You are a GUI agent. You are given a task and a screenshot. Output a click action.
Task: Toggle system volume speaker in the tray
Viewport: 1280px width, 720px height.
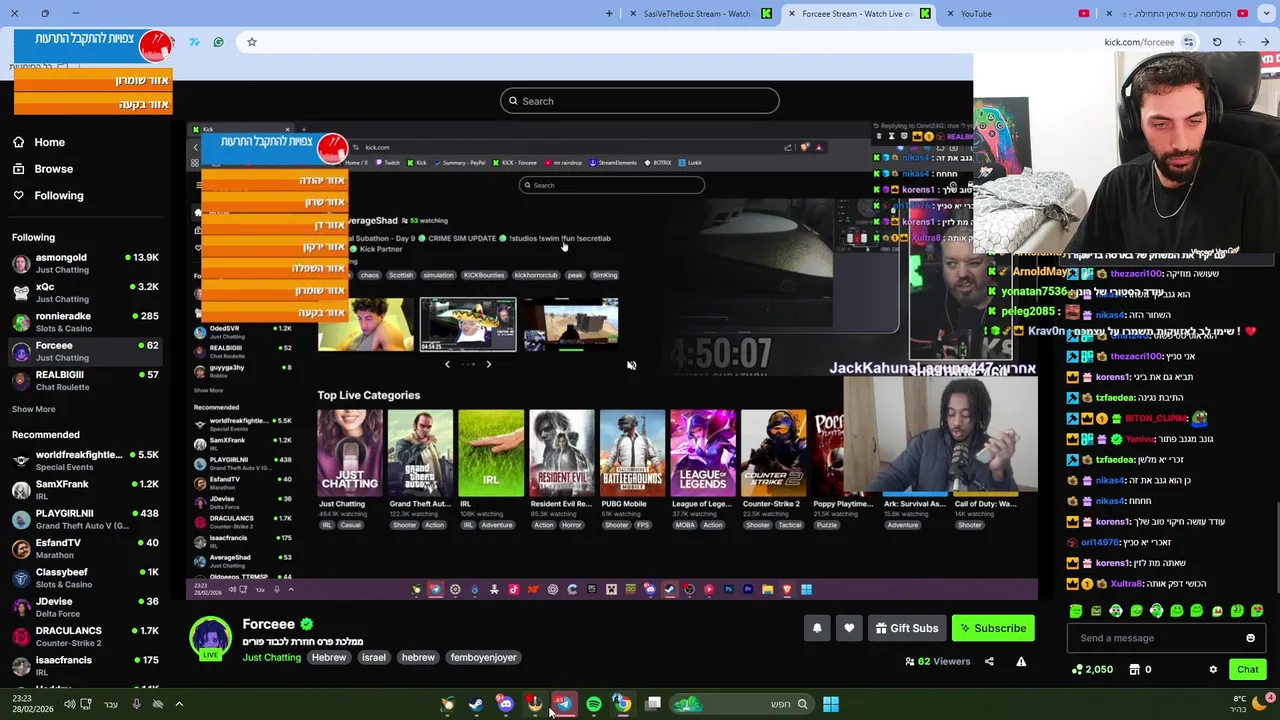(69, 704)
